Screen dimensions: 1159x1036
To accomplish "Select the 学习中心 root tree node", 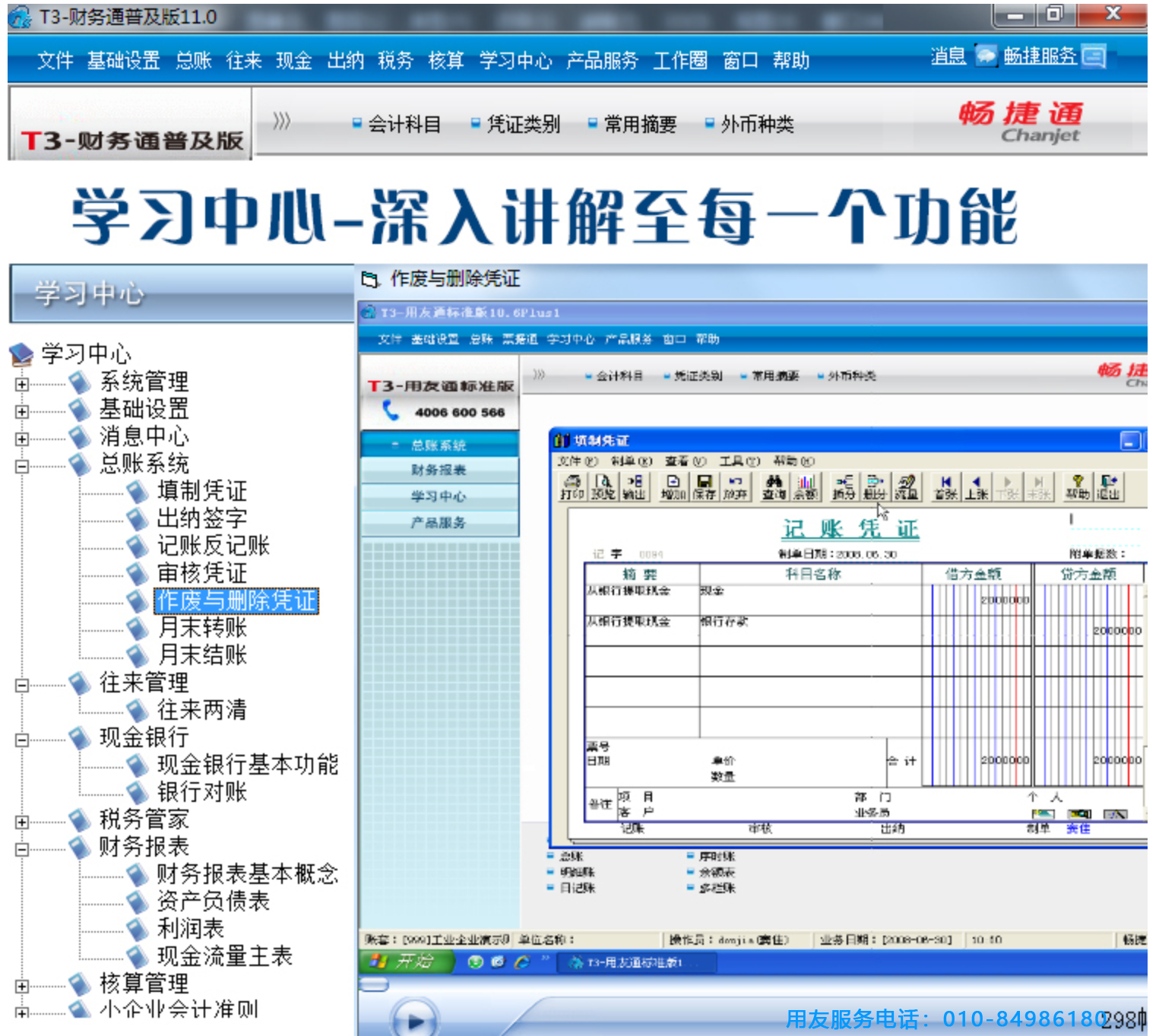I will pos(86,353).
